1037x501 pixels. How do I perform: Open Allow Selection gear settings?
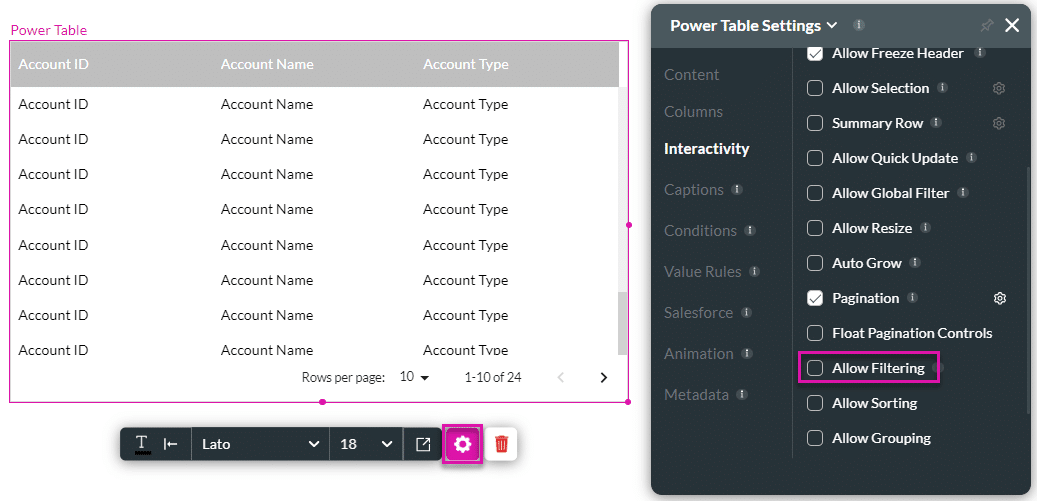(x=999, y=88)
